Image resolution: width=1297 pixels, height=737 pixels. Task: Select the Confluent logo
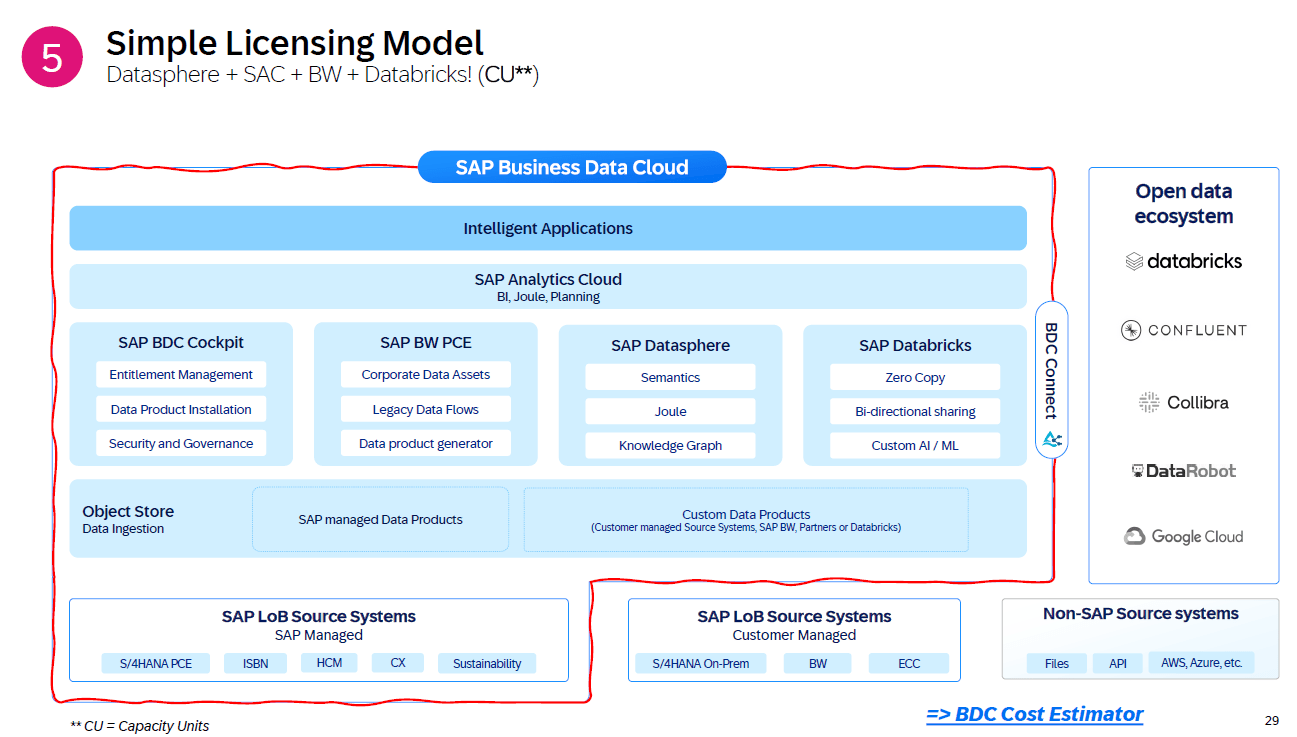pos(1183,330)
